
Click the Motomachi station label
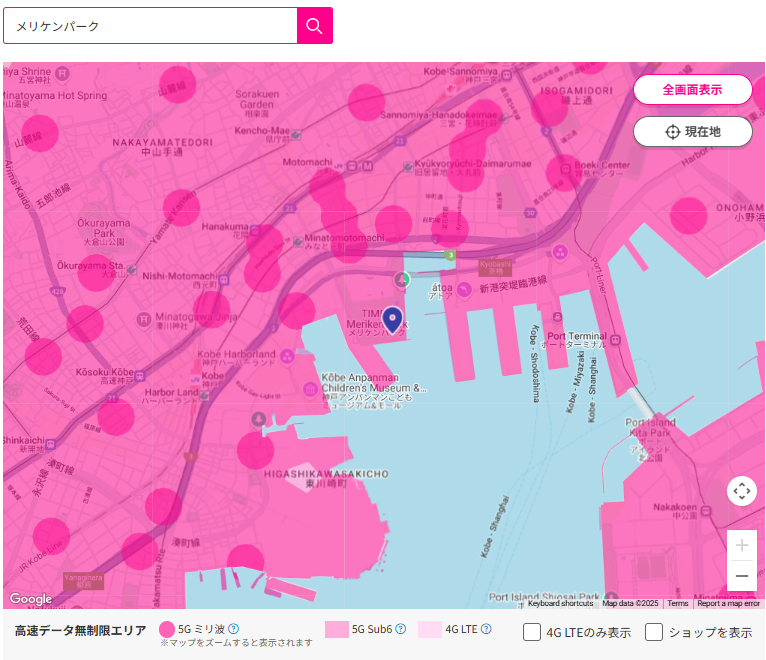click(x=307, y=162)
